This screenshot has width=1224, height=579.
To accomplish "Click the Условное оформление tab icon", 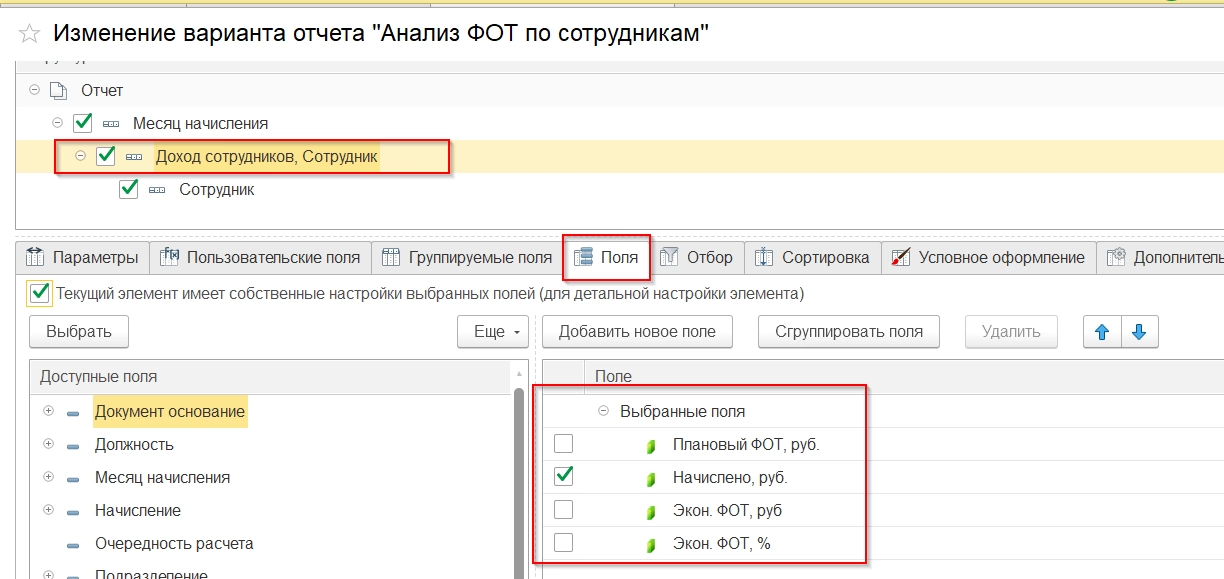I will (900, 257).
